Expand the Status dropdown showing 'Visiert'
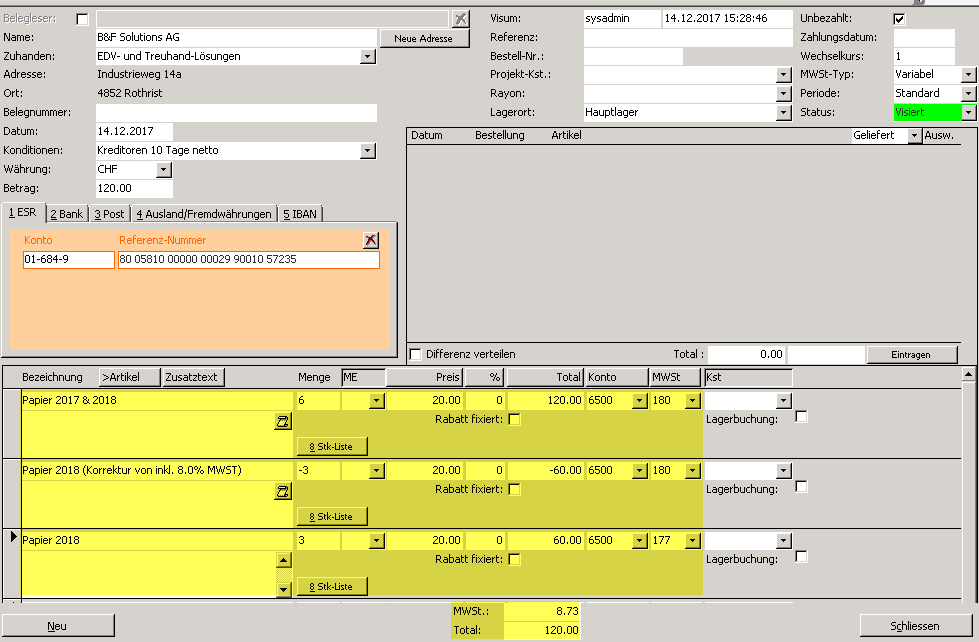The width and height of the screenshot is (979, 642). 968,113
